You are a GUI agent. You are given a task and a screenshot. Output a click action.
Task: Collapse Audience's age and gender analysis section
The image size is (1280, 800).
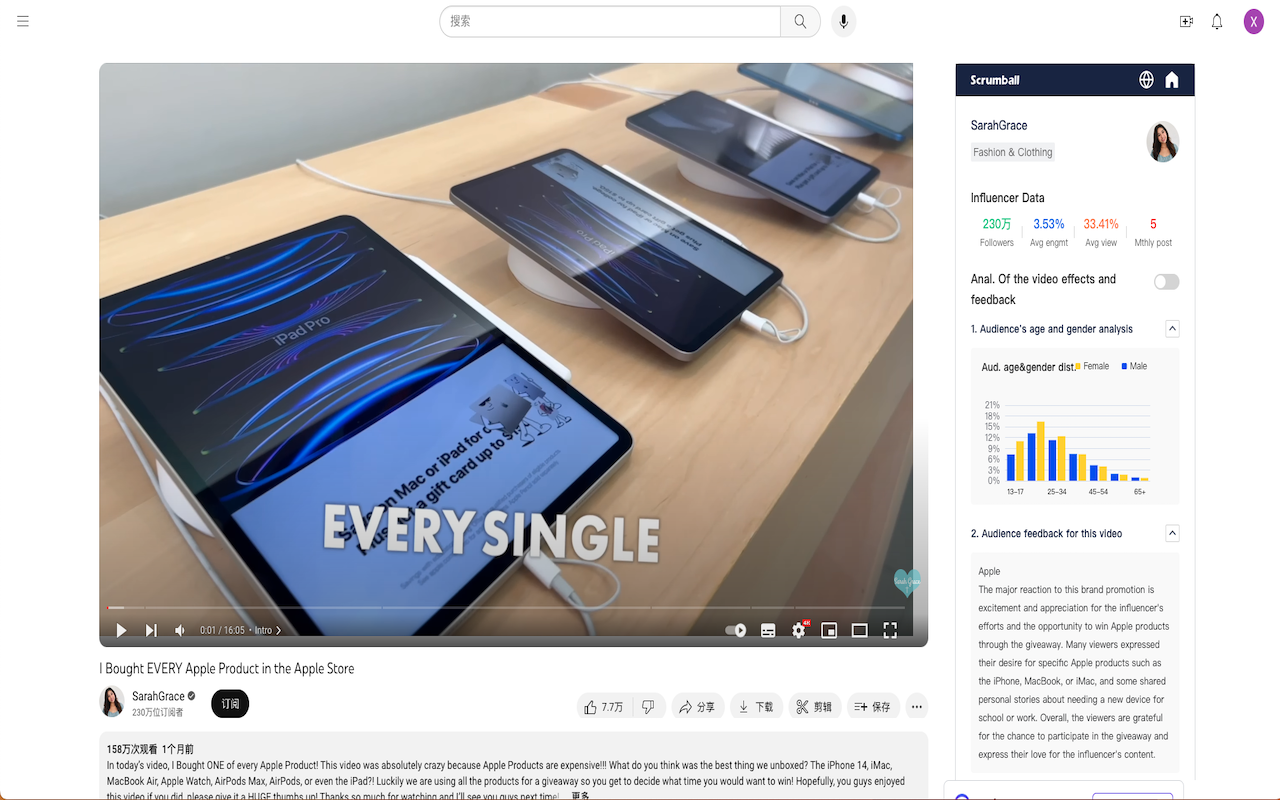(1173, 329)
